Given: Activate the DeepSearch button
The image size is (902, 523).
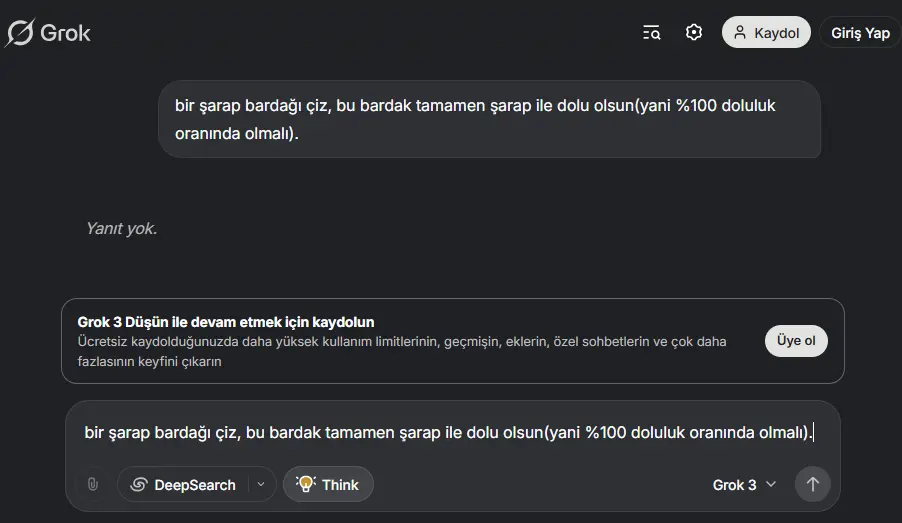Looking at the screenshot, I should tap(183, 484).
